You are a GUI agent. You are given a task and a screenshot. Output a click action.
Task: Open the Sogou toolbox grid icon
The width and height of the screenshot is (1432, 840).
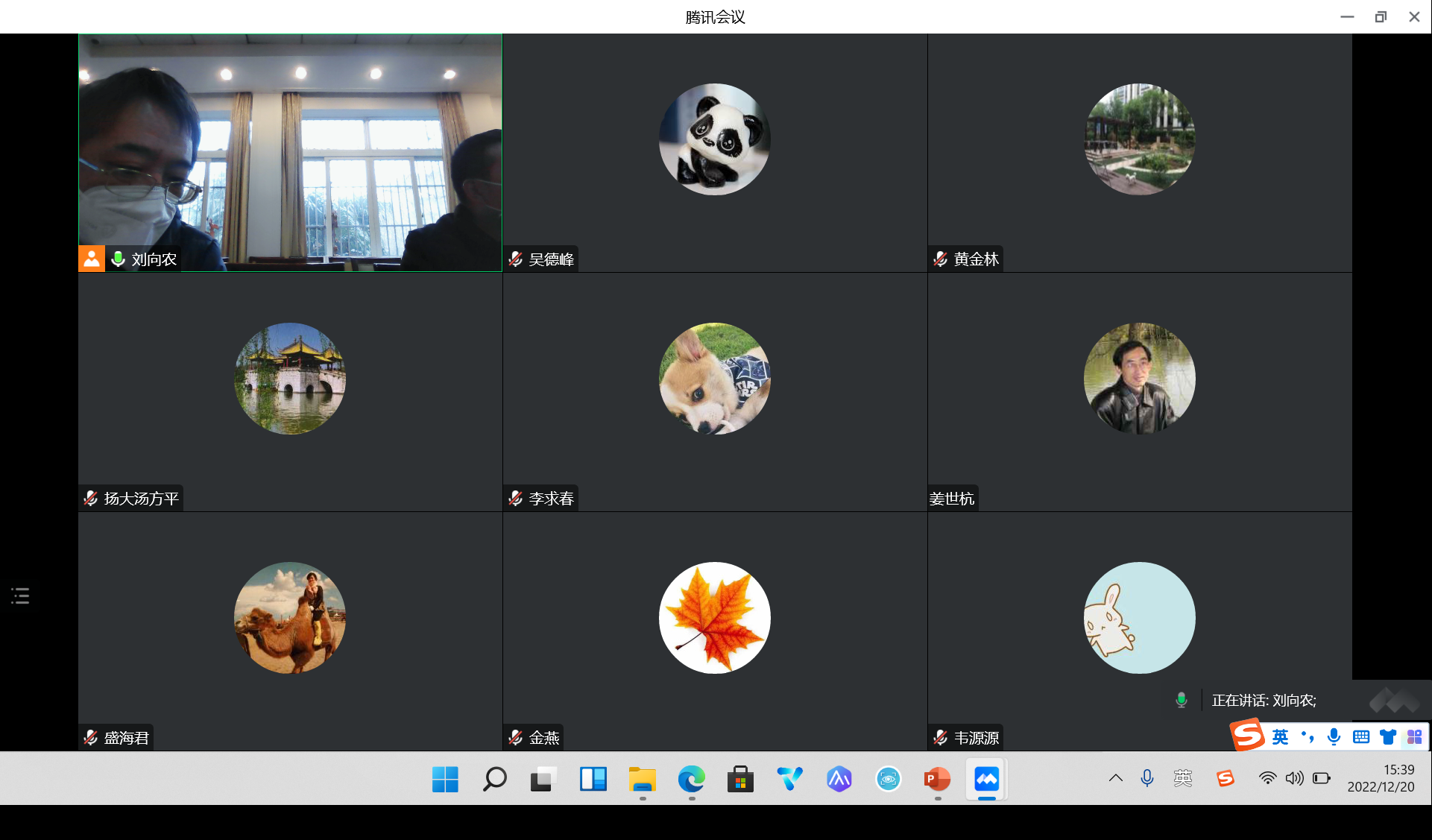1414,736
